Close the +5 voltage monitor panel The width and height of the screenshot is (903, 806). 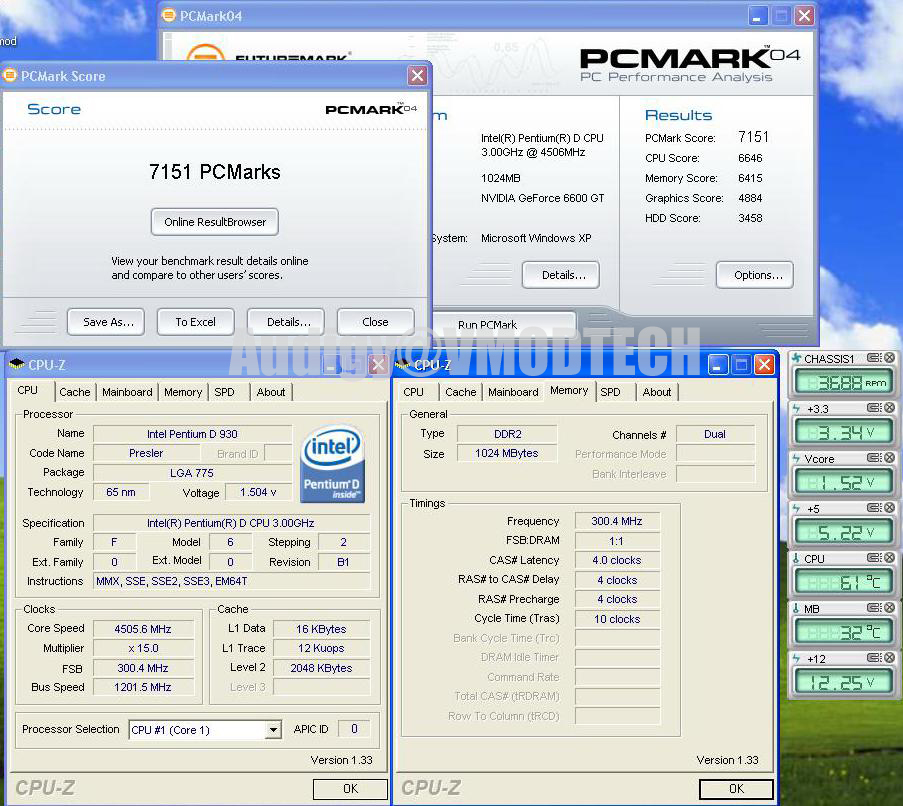(890, 508)
